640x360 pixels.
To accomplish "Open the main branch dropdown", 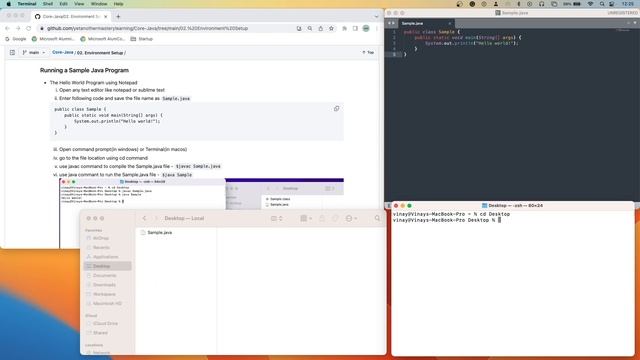I will (34, 52).
